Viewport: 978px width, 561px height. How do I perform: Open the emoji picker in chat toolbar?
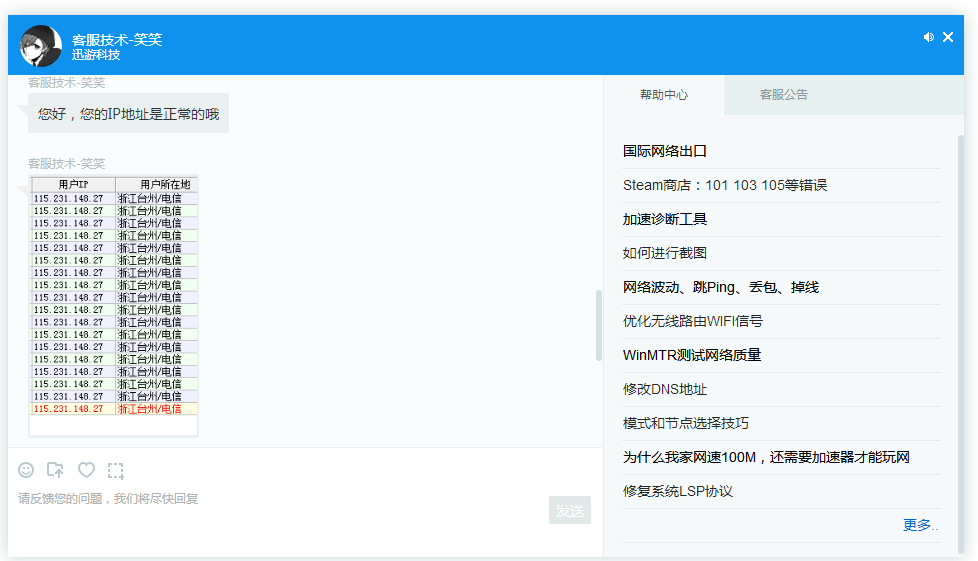click(26, 470)
